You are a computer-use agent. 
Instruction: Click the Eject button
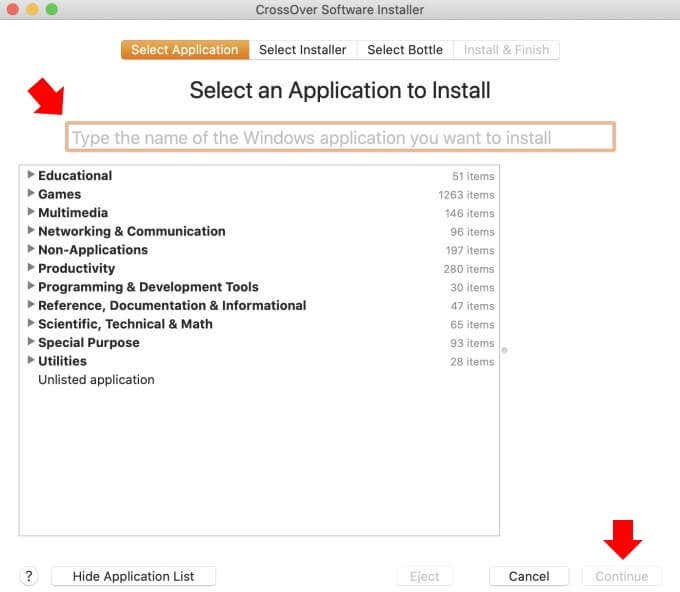tap(425, 576)
